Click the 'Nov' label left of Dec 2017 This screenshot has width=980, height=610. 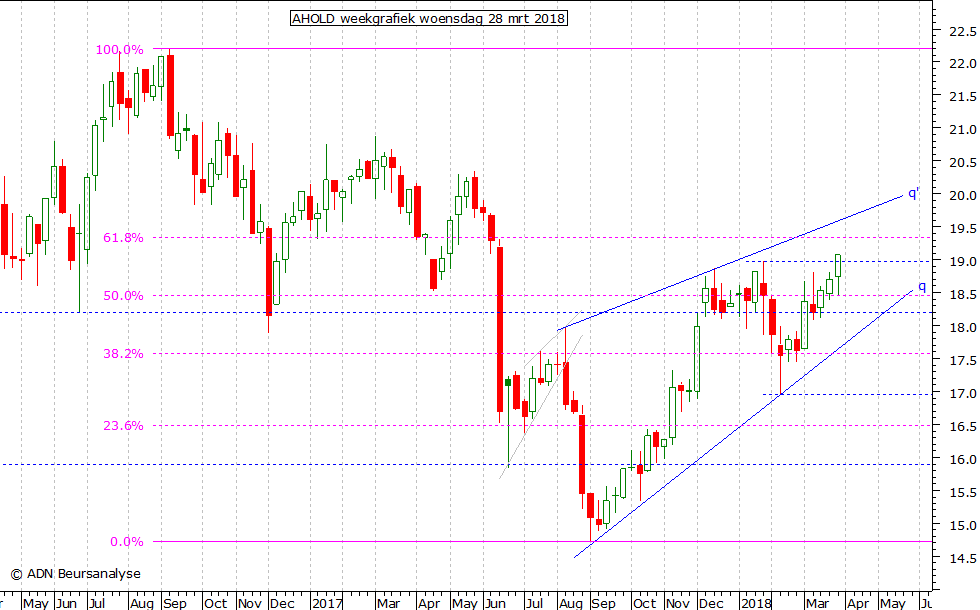pos(678,603)
